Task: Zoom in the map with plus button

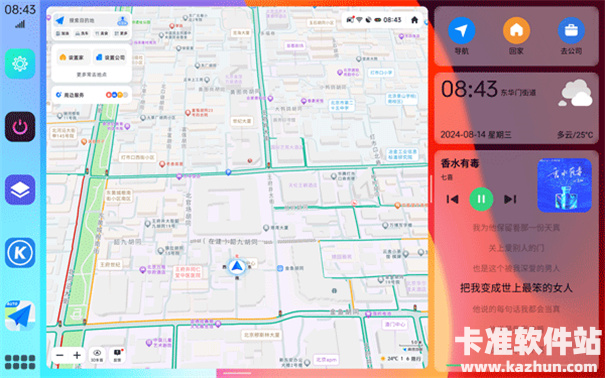Action: pos(77,355)
